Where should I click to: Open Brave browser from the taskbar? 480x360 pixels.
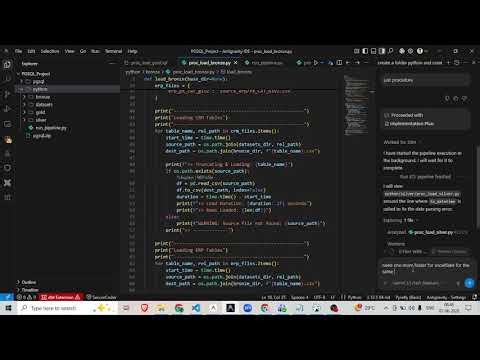pyautogui.click(x=144, y=308)
